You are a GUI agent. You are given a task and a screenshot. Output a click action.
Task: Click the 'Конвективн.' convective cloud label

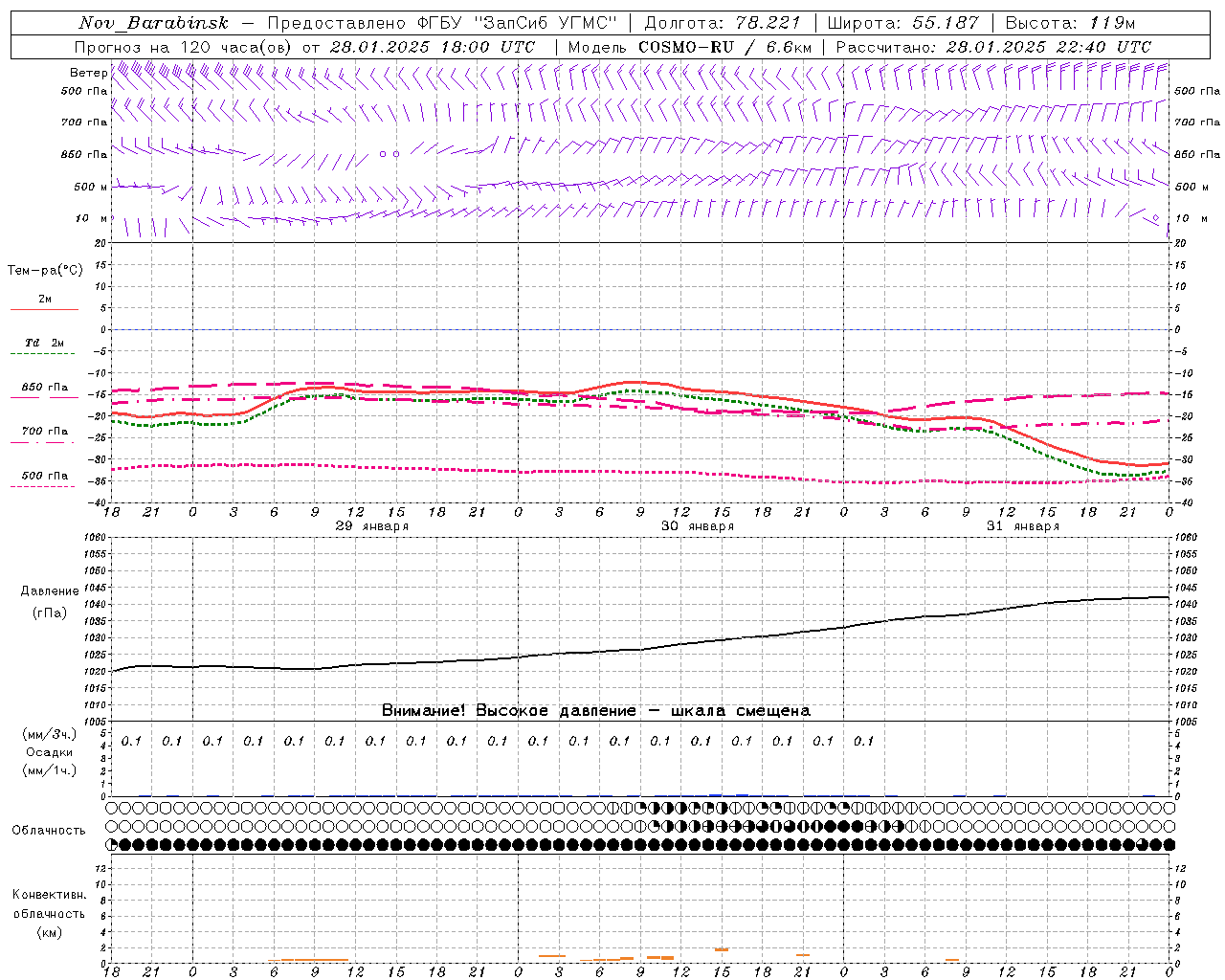pos(49,895)
